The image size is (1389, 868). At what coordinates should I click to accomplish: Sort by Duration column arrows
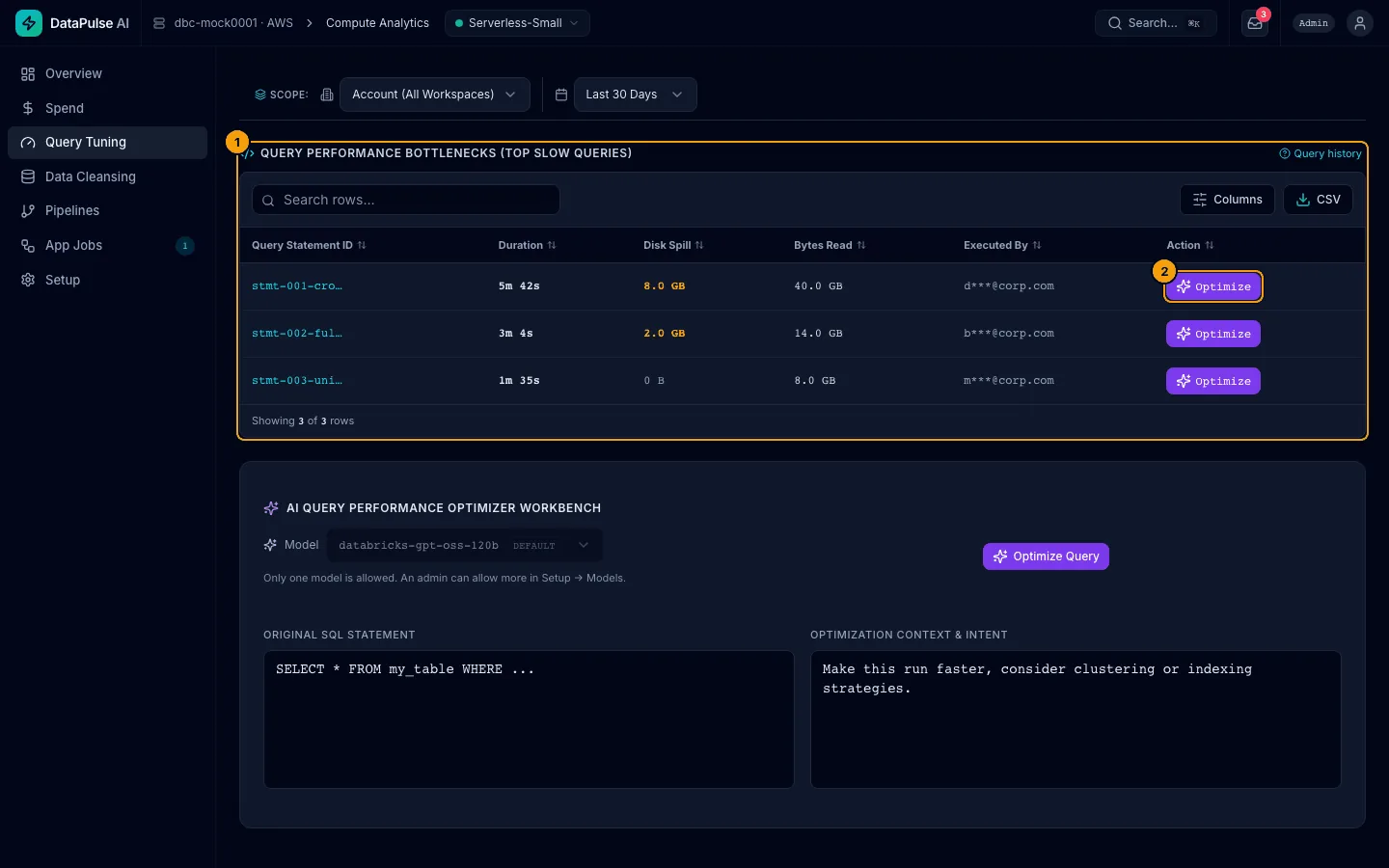tap(552, 245)
